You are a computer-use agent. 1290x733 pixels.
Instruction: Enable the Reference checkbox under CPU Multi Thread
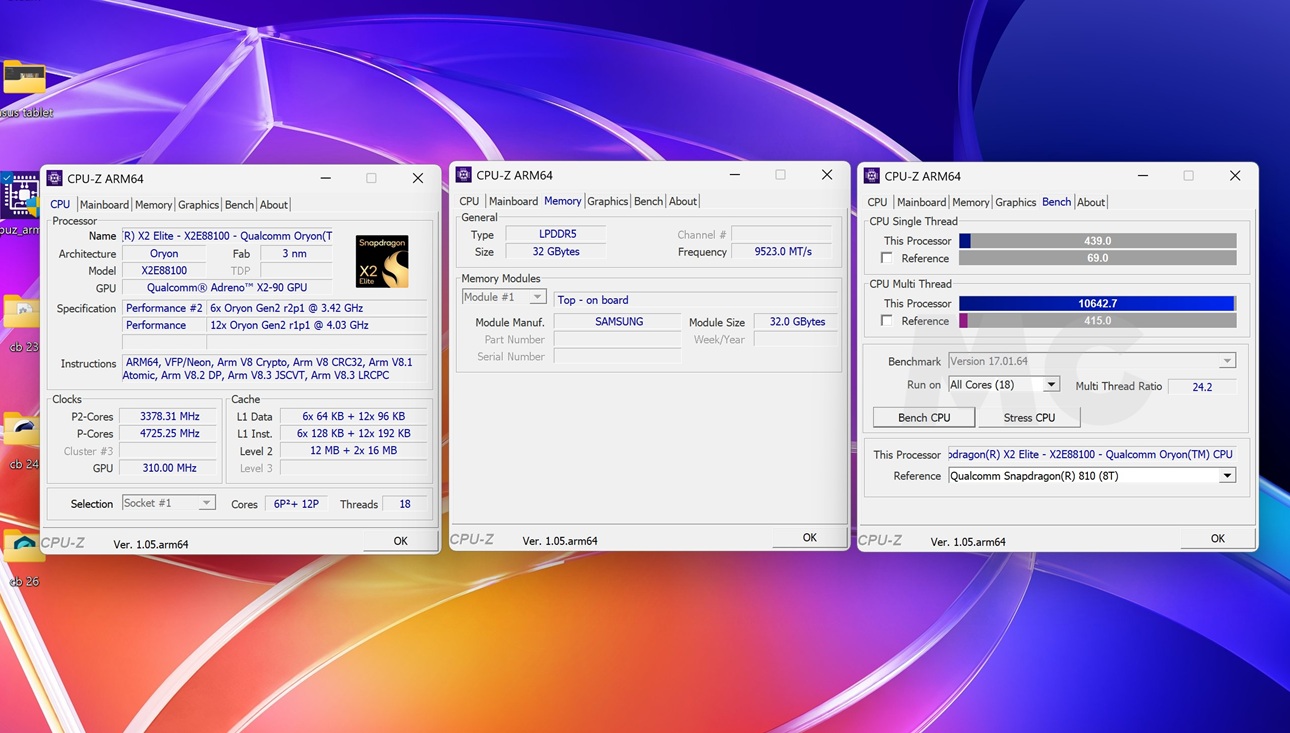pos(887,321)
